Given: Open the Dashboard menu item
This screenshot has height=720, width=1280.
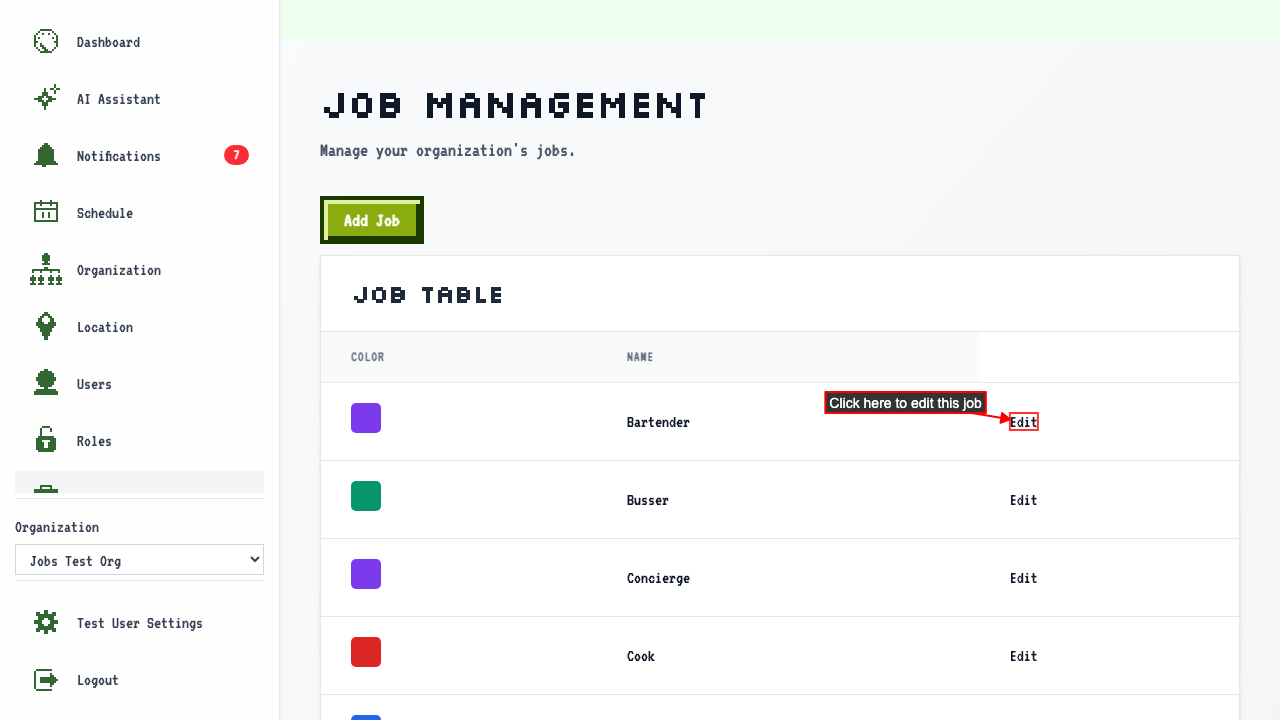Looking at the screenshot, I should [140, 42].
